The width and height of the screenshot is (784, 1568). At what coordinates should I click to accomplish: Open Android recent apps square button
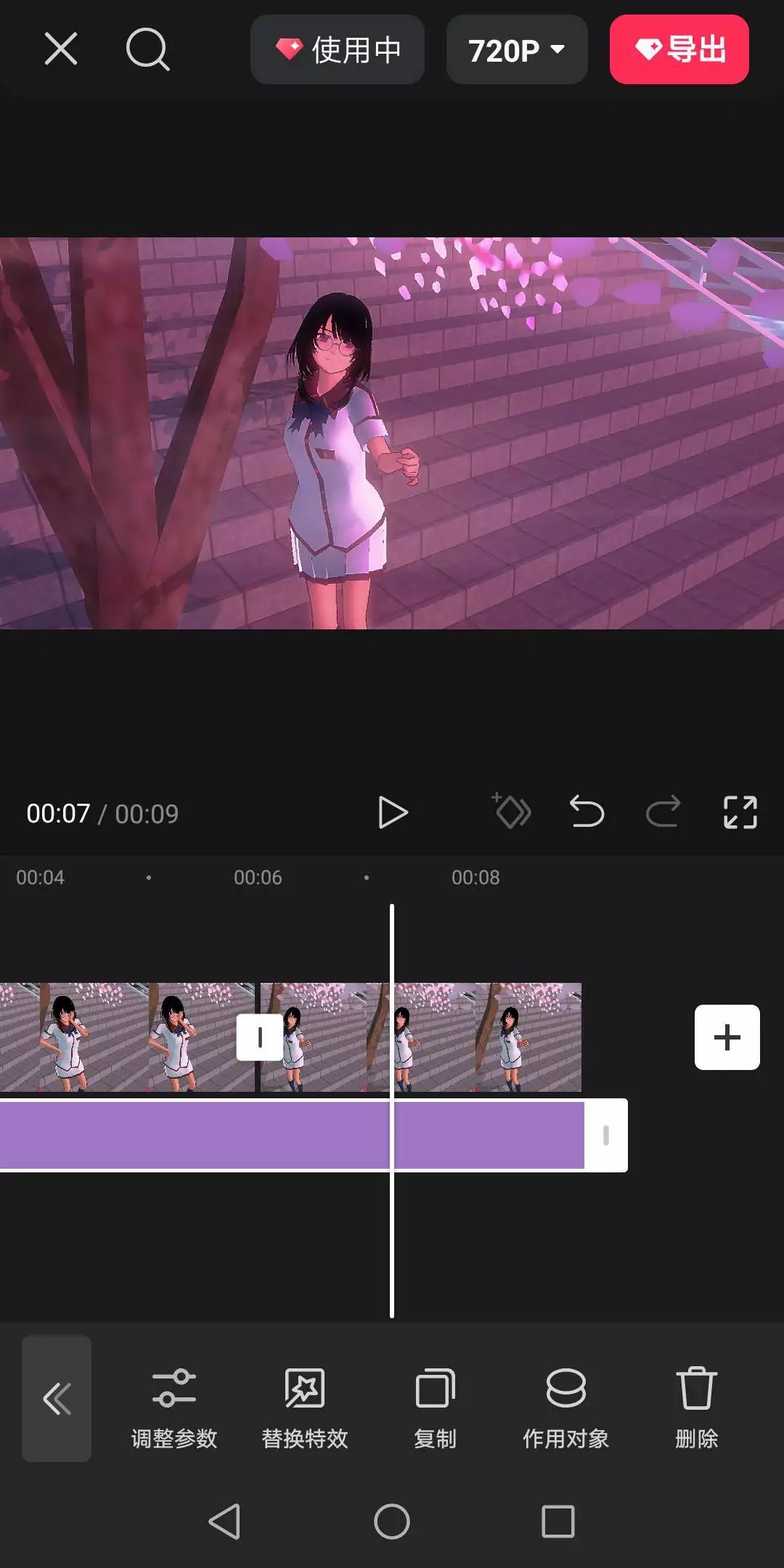558,1521
